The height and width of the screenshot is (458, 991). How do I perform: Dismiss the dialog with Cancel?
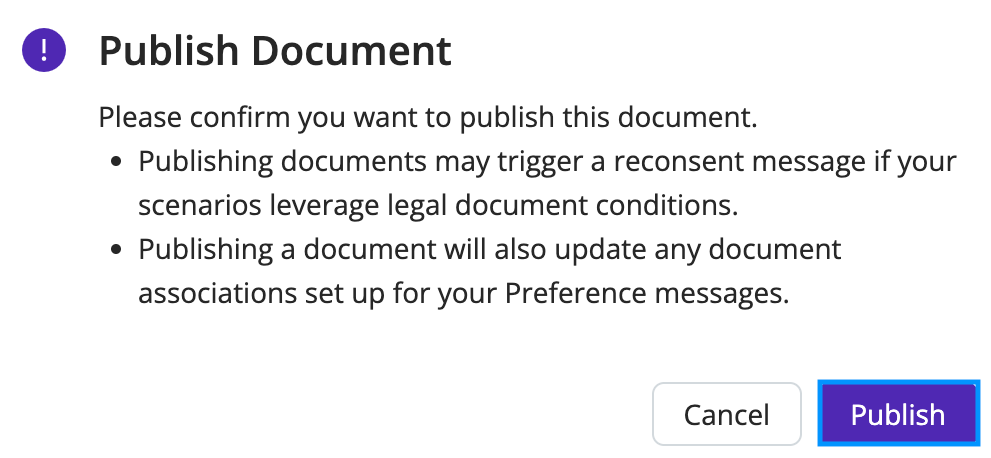727,414
